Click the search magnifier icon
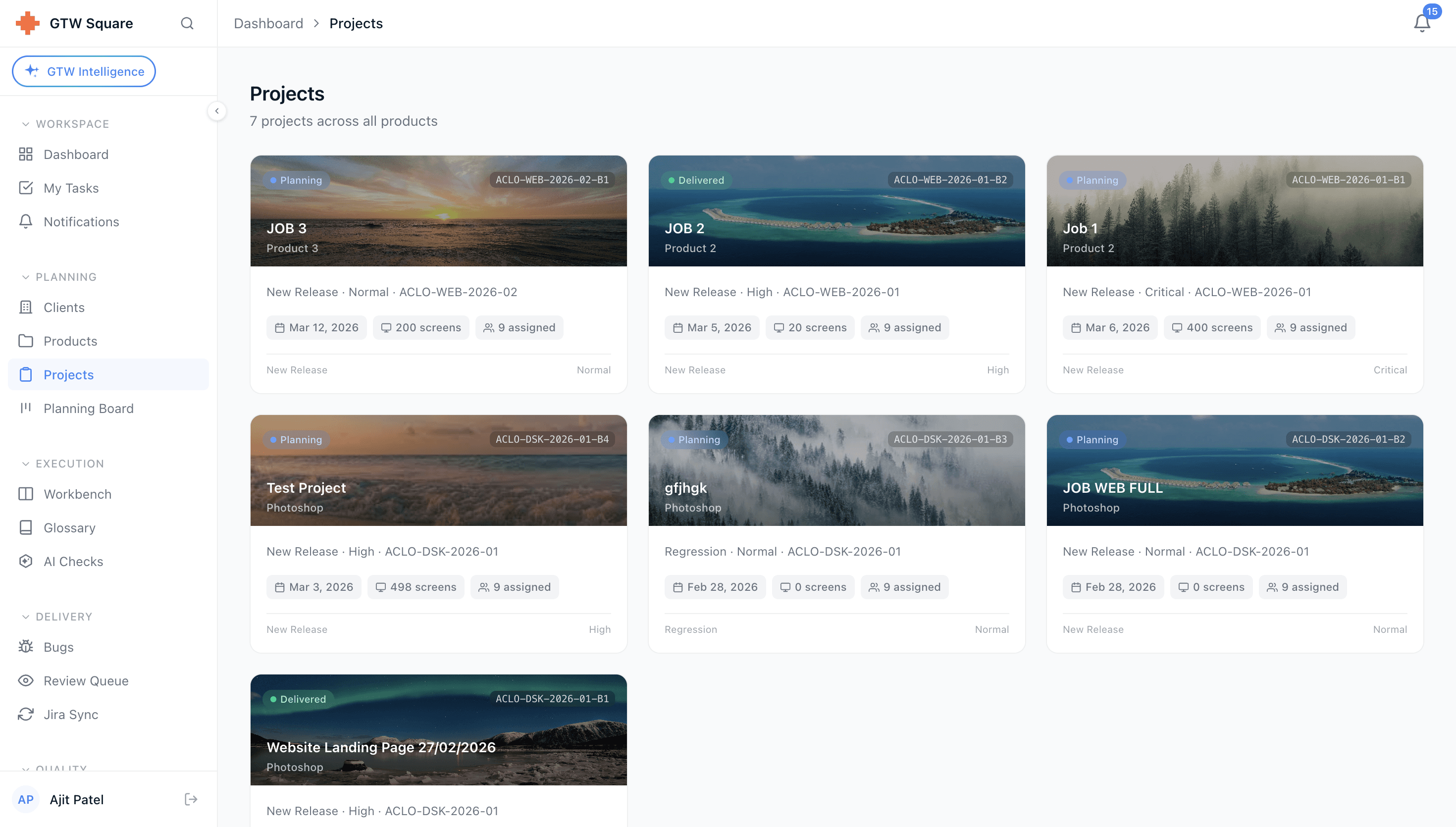Screen dimensions: 1456x827 point(187,23)
